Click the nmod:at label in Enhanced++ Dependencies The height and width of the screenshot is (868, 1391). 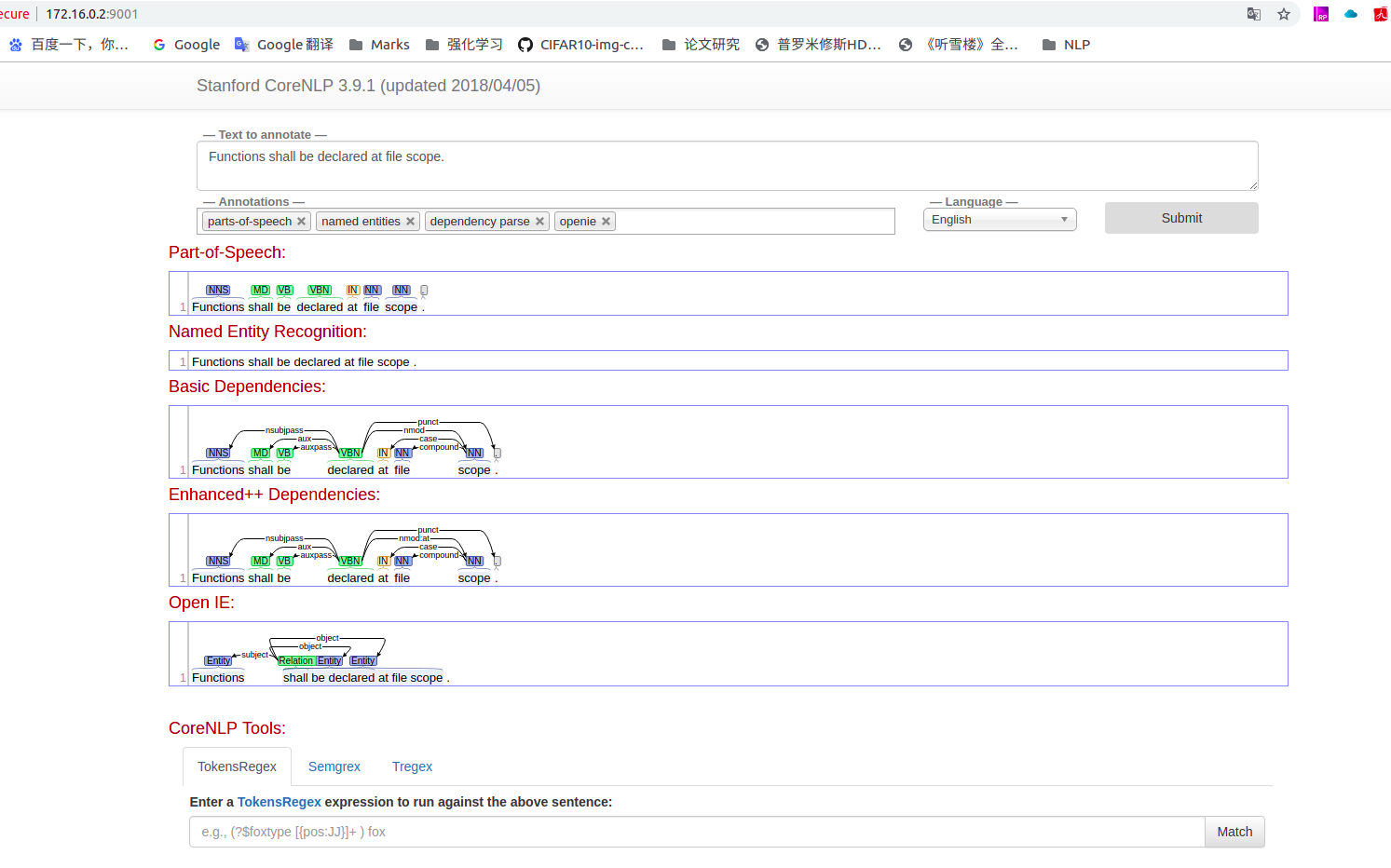point(415,538)
